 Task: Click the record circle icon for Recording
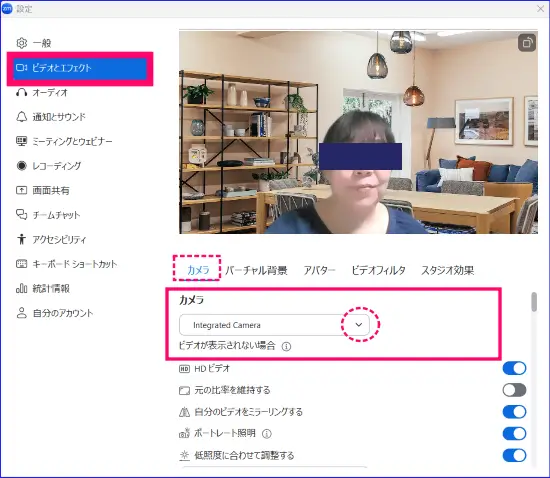pos(21,166)
